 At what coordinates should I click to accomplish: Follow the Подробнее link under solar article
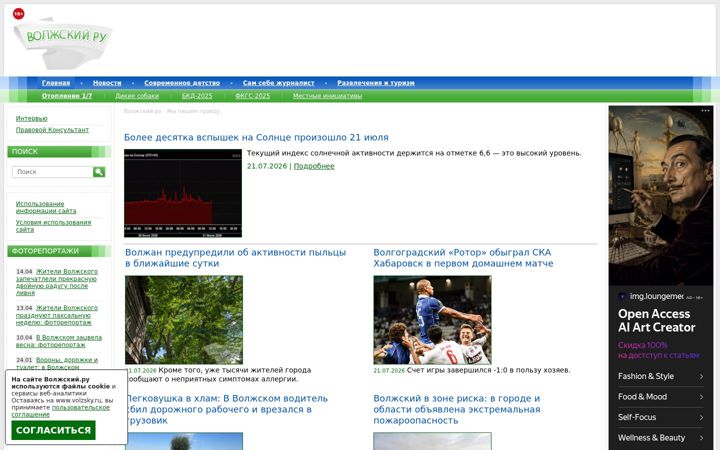point(314,166)
